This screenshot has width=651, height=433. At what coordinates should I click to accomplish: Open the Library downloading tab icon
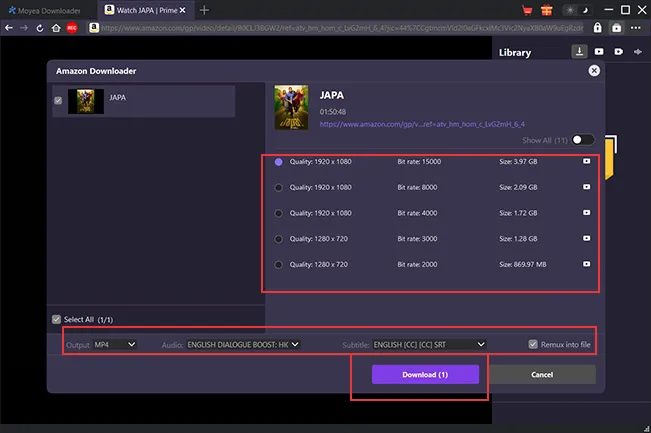[579, 51]
